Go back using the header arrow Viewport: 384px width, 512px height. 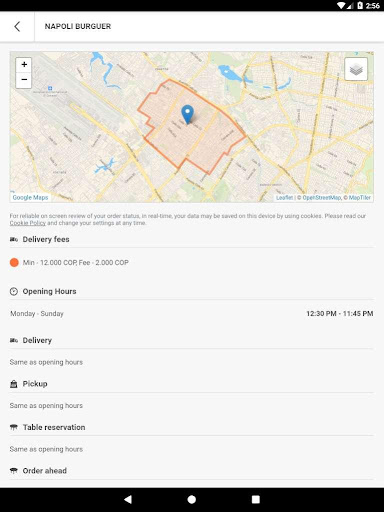(x=17, y=26)
